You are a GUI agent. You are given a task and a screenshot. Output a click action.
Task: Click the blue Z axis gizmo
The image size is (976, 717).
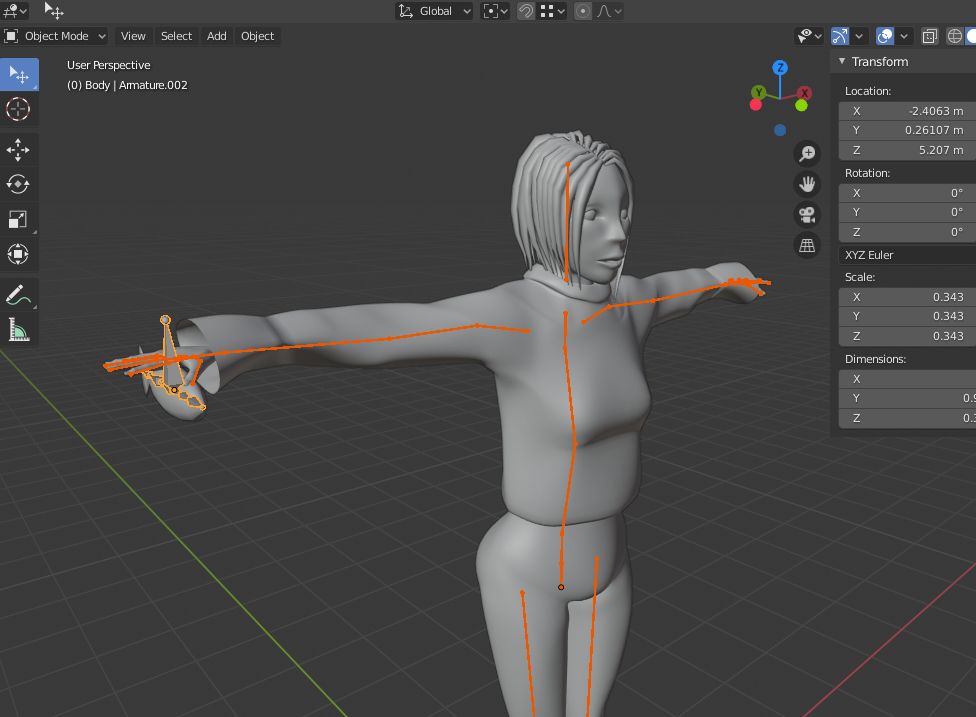(x=780, y=68)
